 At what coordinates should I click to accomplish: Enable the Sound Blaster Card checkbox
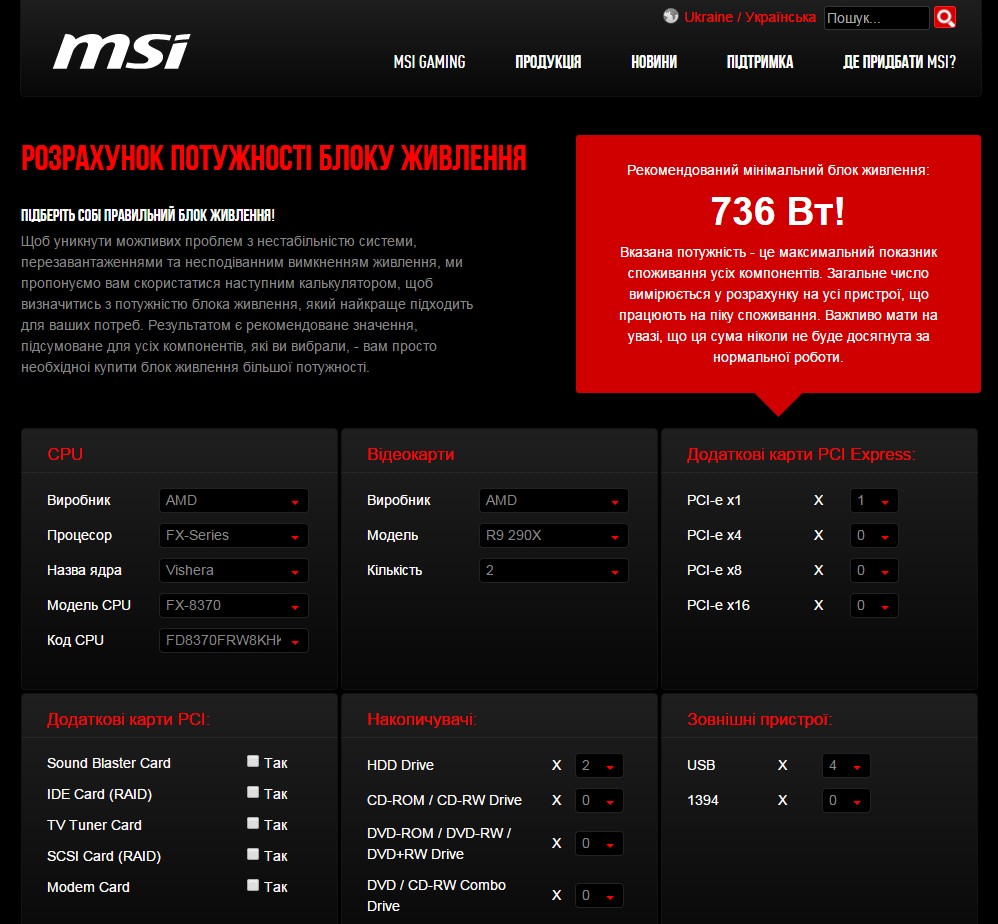pyautogui.click(x=253, y=761)
